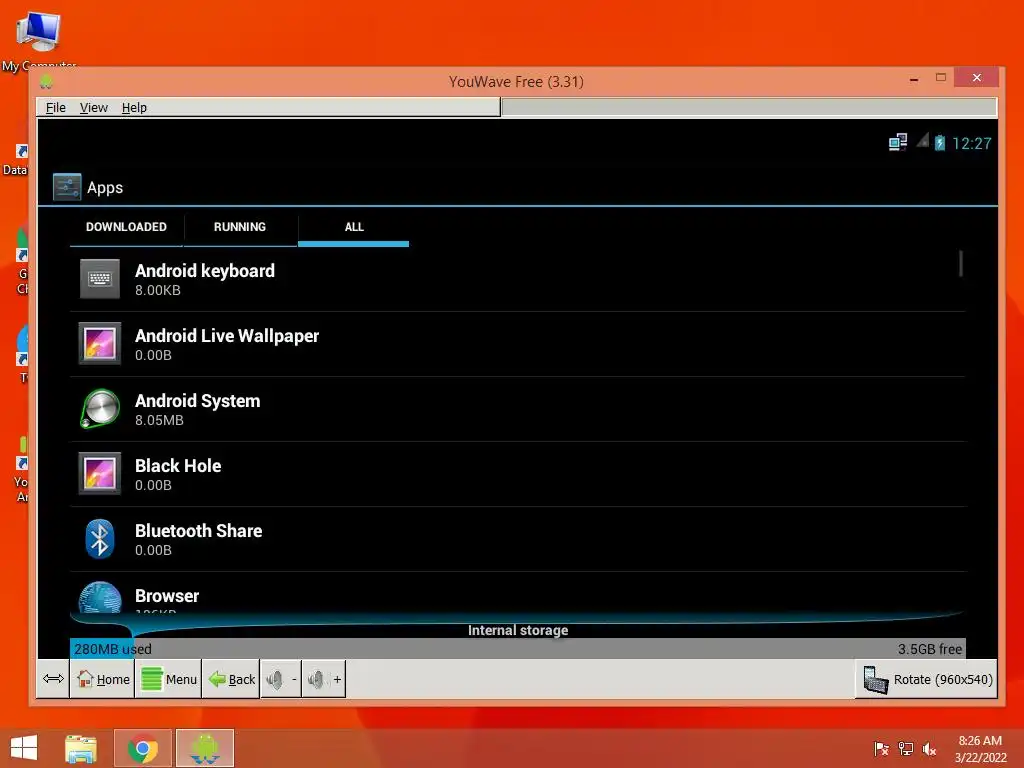1024x768 pixels.
Task: Switch to the DOWNLOADED tab
Action: pyautogui.click(x=126, y=227)
